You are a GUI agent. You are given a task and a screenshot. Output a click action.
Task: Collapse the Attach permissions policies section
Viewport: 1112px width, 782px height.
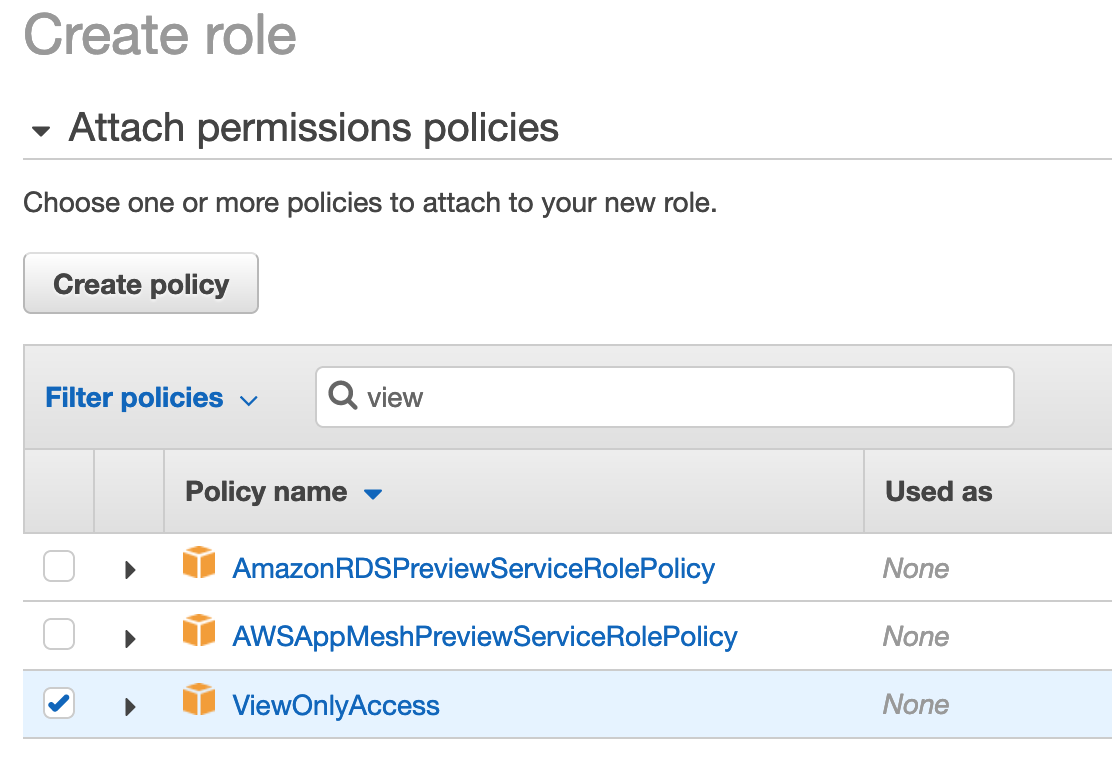pyautogui.click(x=41, y=130)
